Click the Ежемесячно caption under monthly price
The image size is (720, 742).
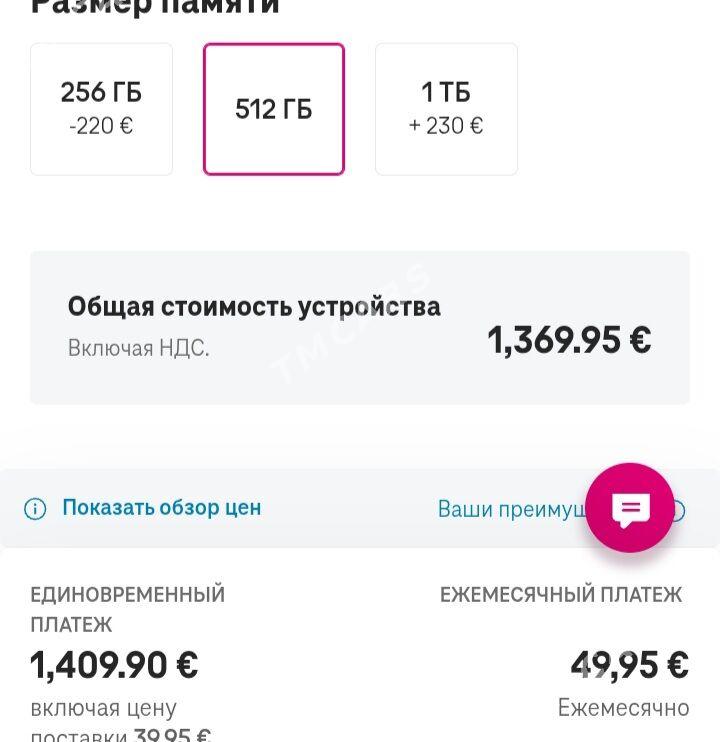[623, 708]
